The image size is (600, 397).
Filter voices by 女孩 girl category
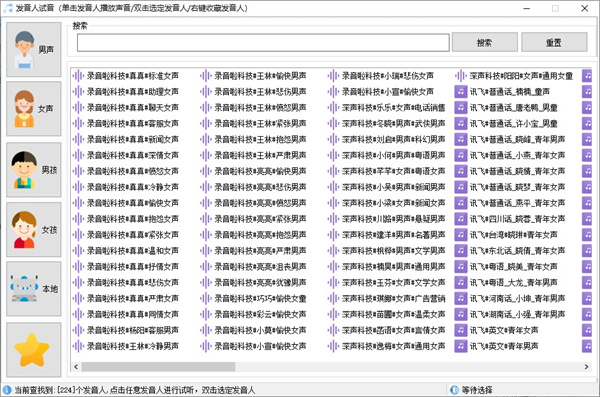(34, 229)
